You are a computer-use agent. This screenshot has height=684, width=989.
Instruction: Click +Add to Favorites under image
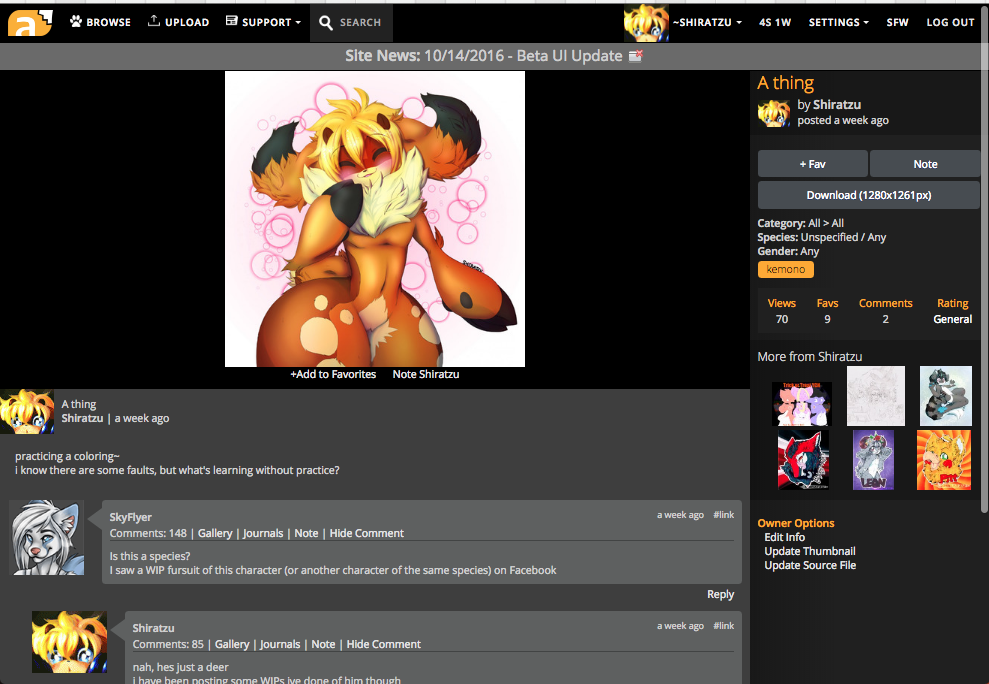pyautogui.click(x=333, y=374)
